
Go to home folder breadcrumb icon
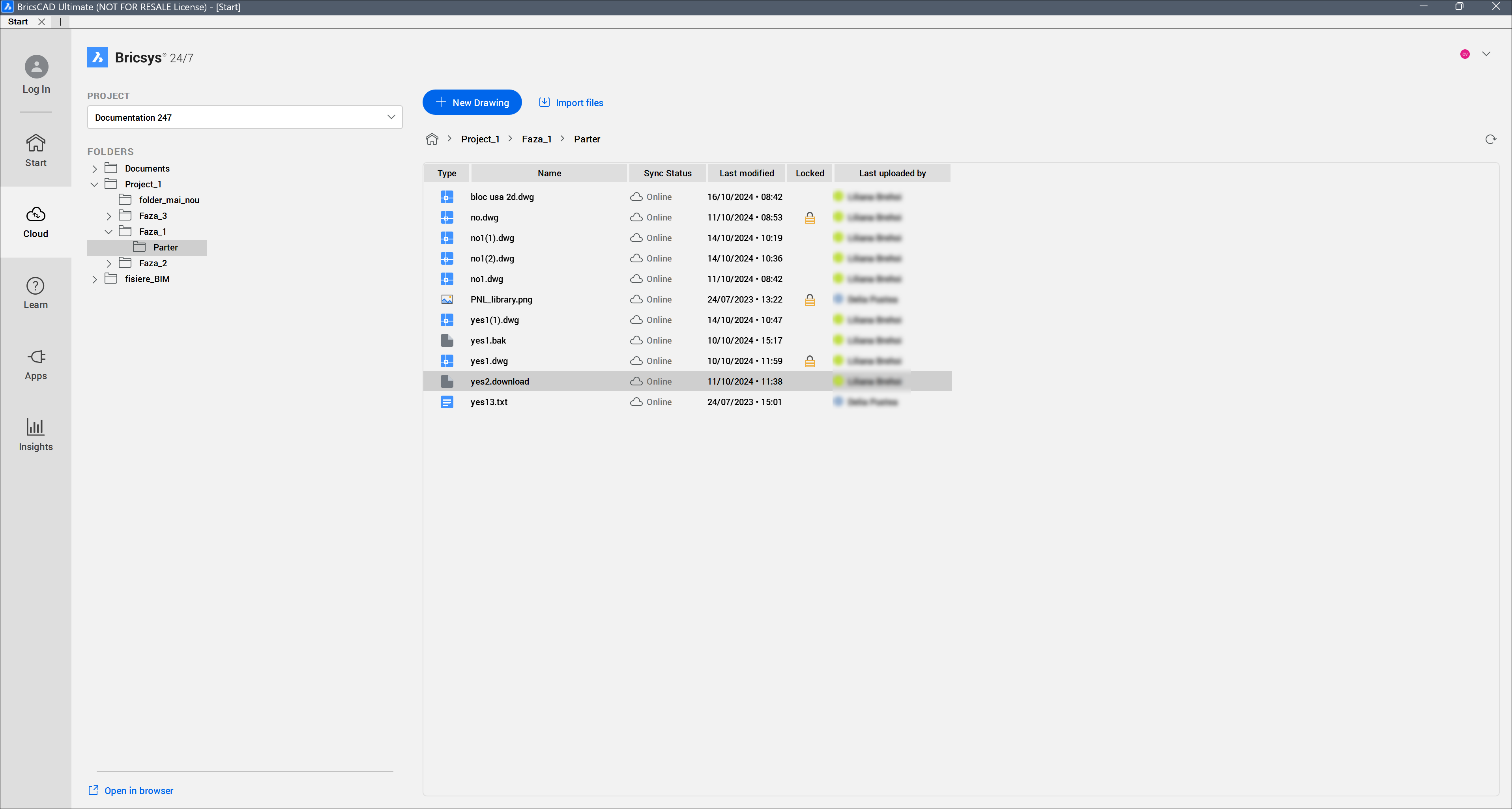click(432, 139)
